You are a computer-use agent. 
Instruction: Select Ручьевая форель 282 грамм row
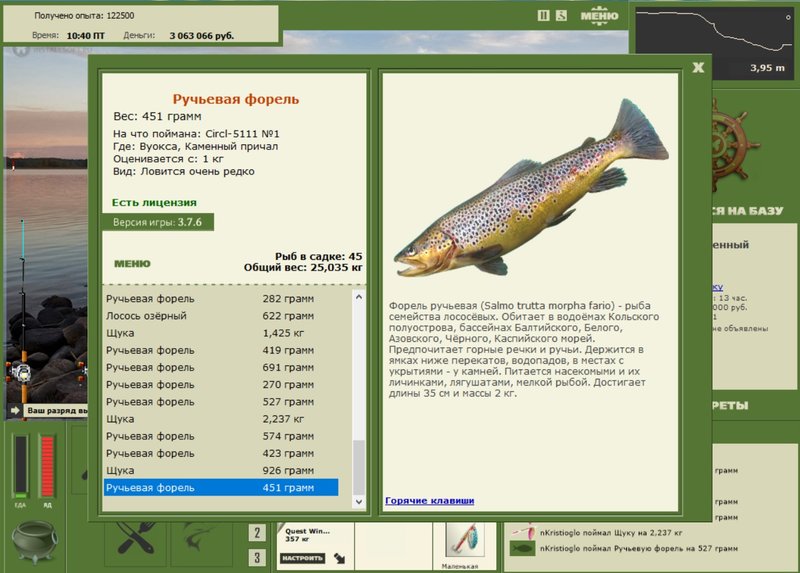pos(221,298)
